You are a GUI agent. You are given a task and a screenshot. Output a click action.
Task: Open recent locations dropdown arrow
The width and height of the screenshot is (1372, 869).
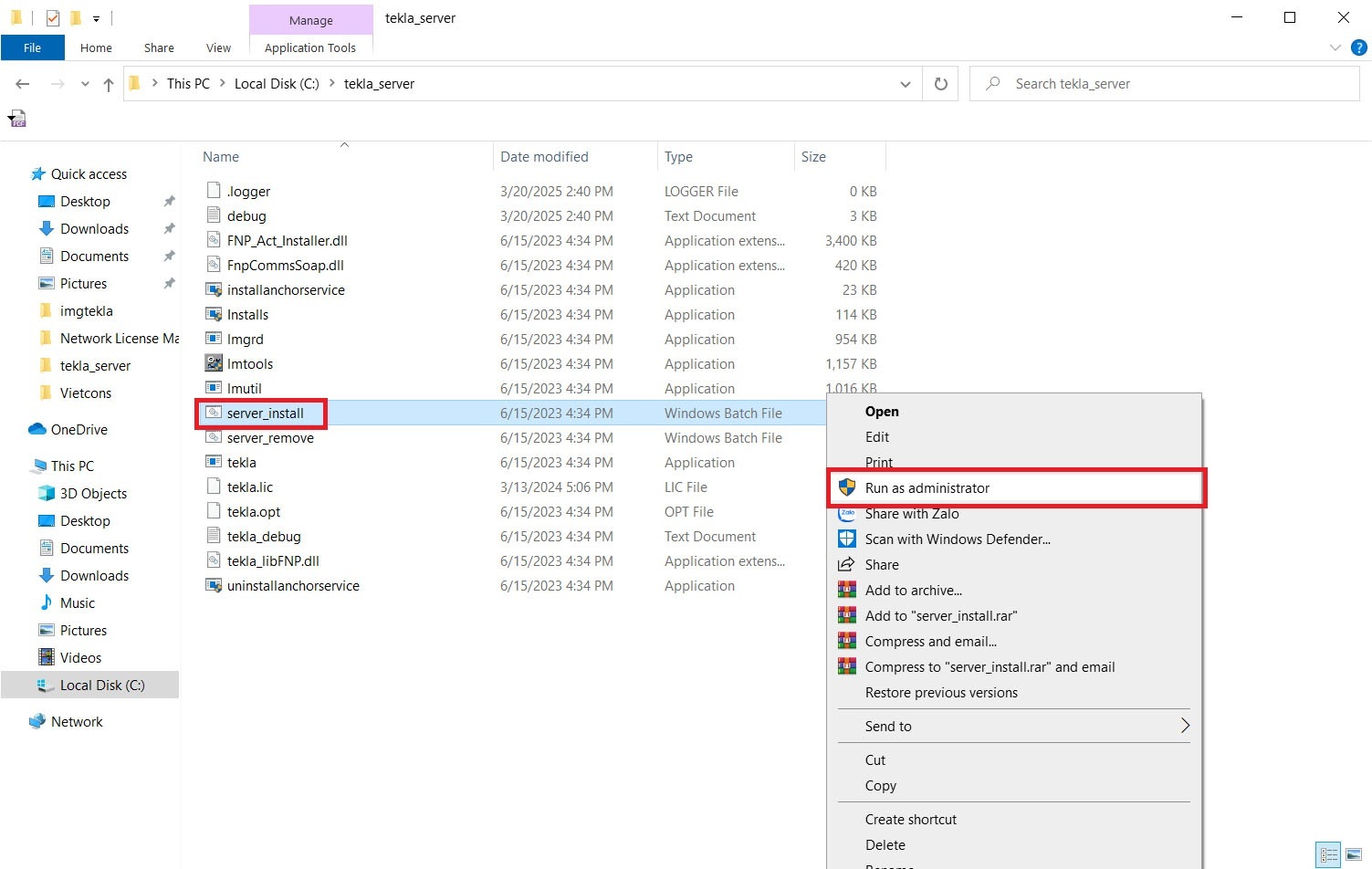click(85, 84)
